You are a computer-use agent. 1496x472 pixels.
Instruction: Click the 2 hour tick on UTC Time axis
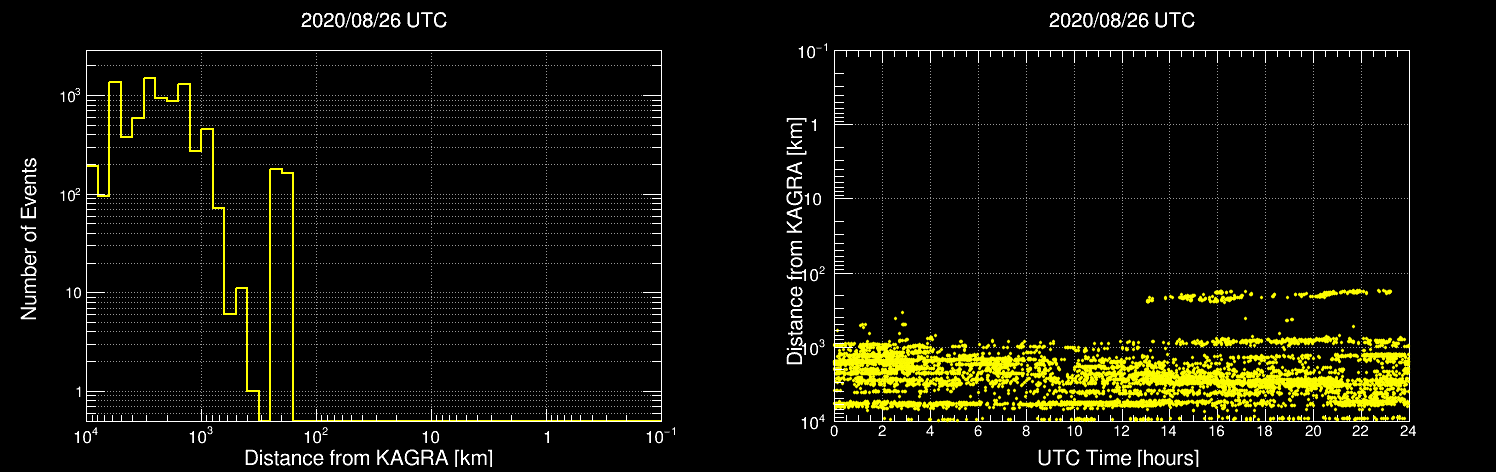point(882,432)
